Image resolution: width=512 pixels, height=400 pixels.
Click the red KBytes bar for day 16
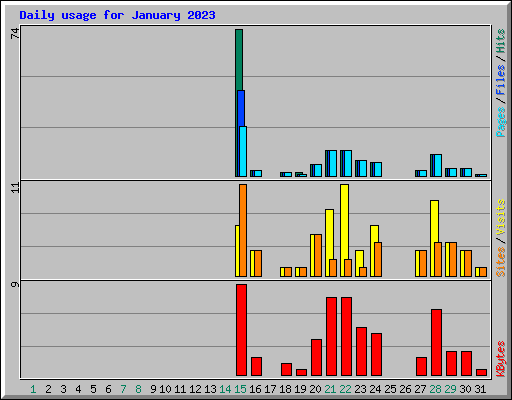tap(256, 367)
